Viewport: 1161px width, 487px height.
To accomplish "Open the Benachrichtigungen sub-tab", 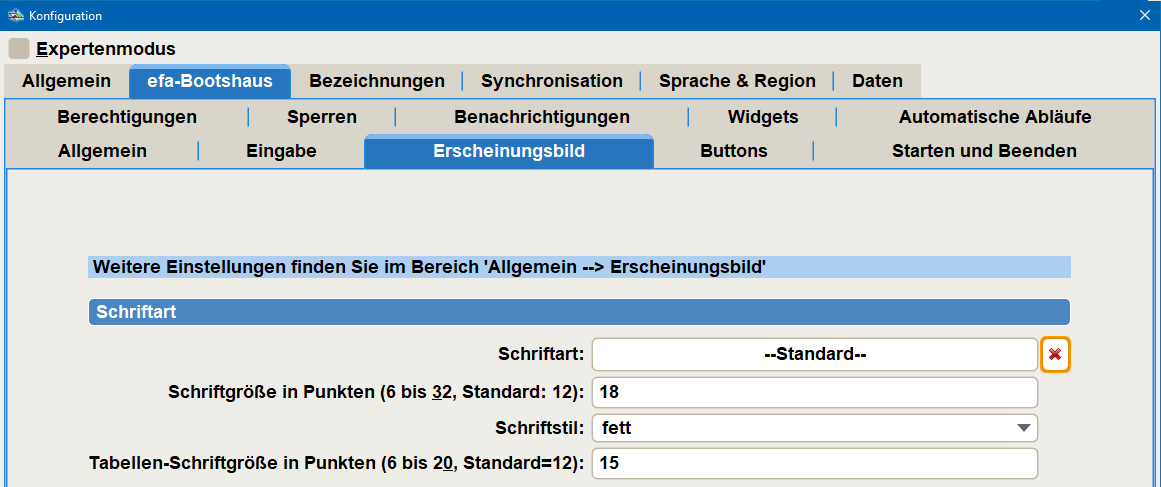I will [x=542, y=117].
